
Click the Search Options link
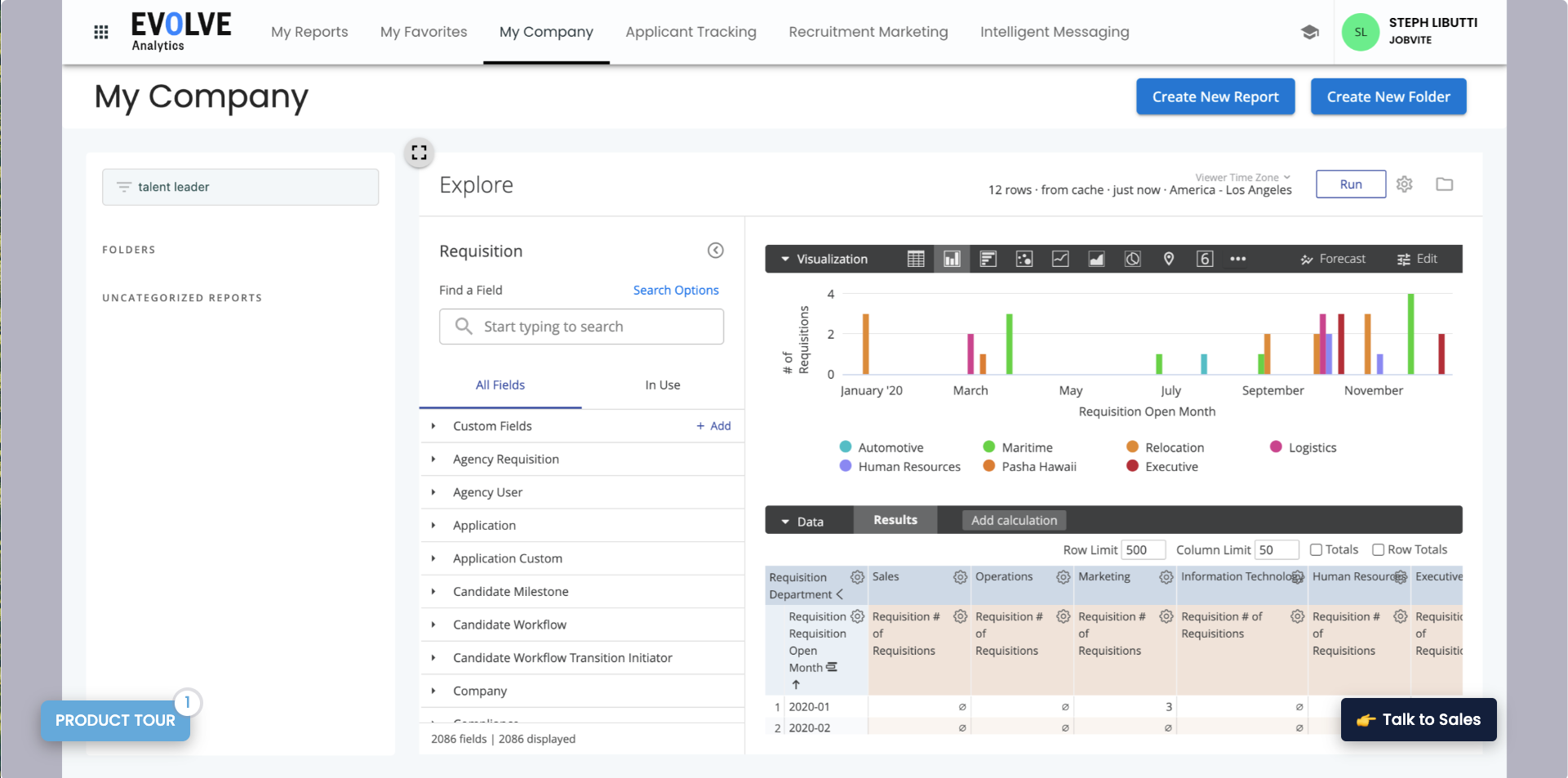[x=675, y=290]
